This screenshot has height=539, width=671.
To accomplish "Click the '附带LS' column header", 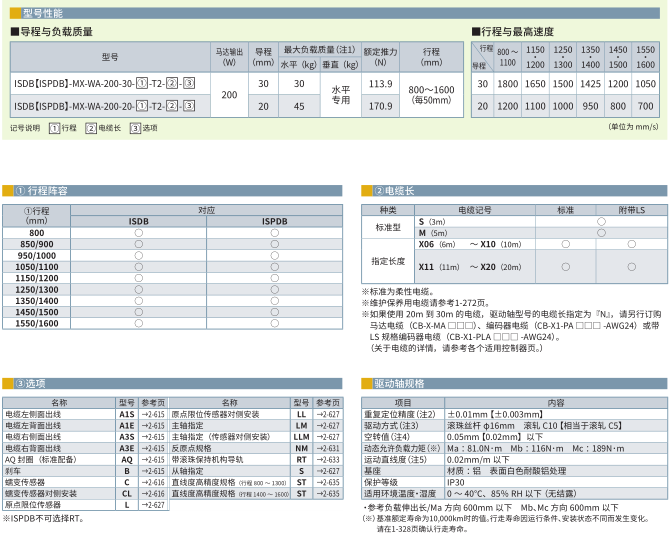I will (x=631, y=210).
